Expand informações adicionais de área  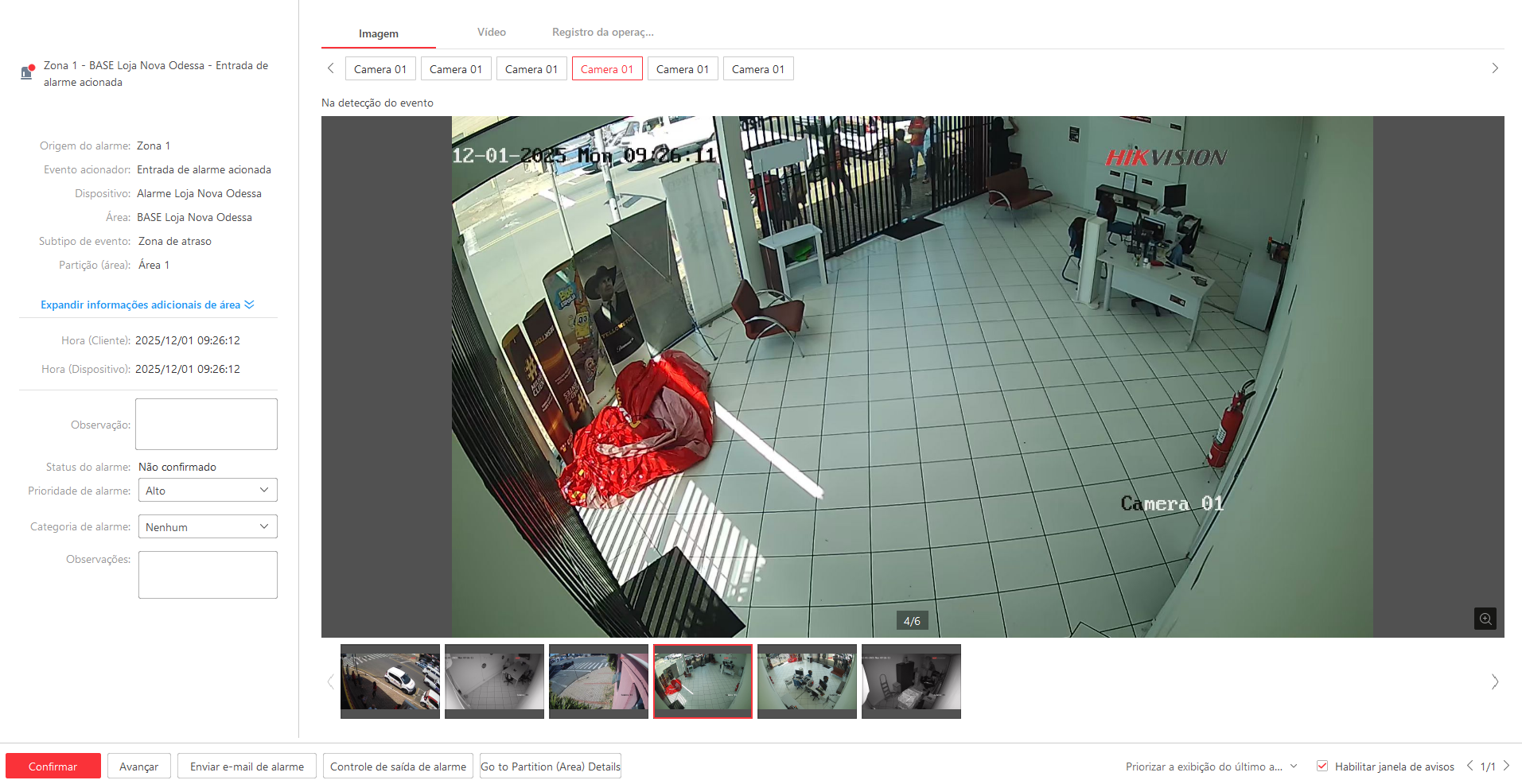pos(147,305)
